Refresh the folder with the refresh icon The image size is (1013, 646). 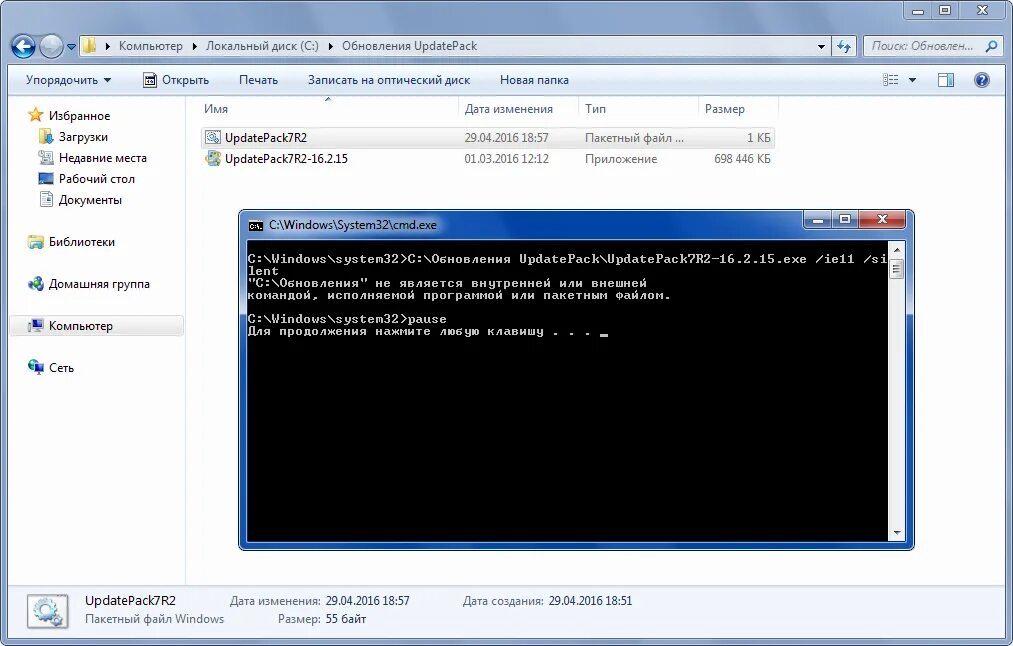(844, 47)
